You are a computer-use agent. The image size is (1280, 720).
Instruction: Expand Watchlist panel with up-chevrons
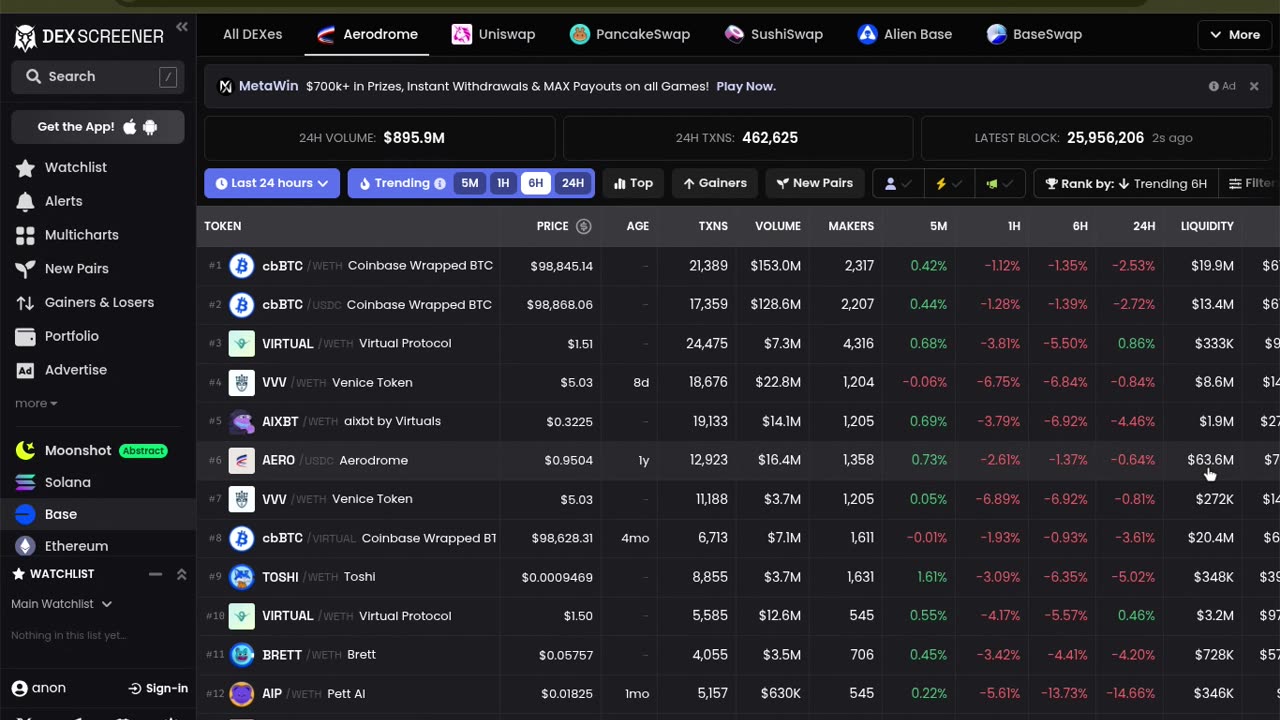[181, 574]
